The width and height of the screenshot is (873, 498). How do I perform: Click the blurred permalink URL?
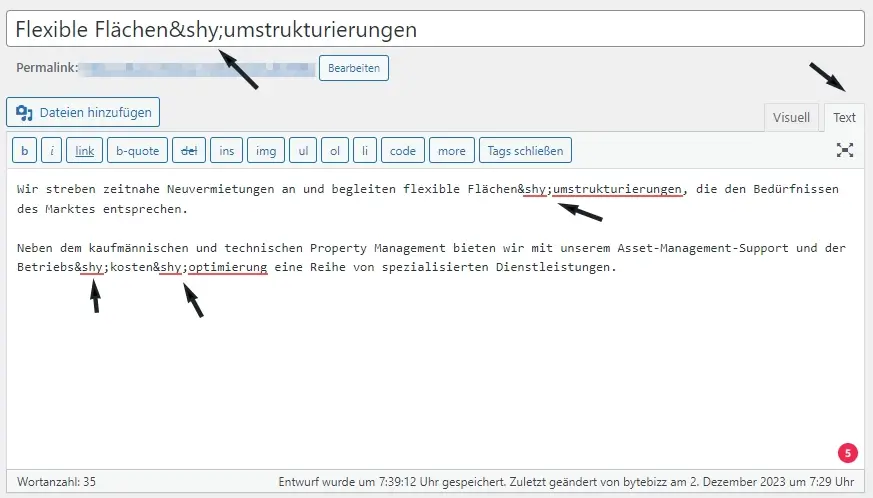click(x=198, y=68)
